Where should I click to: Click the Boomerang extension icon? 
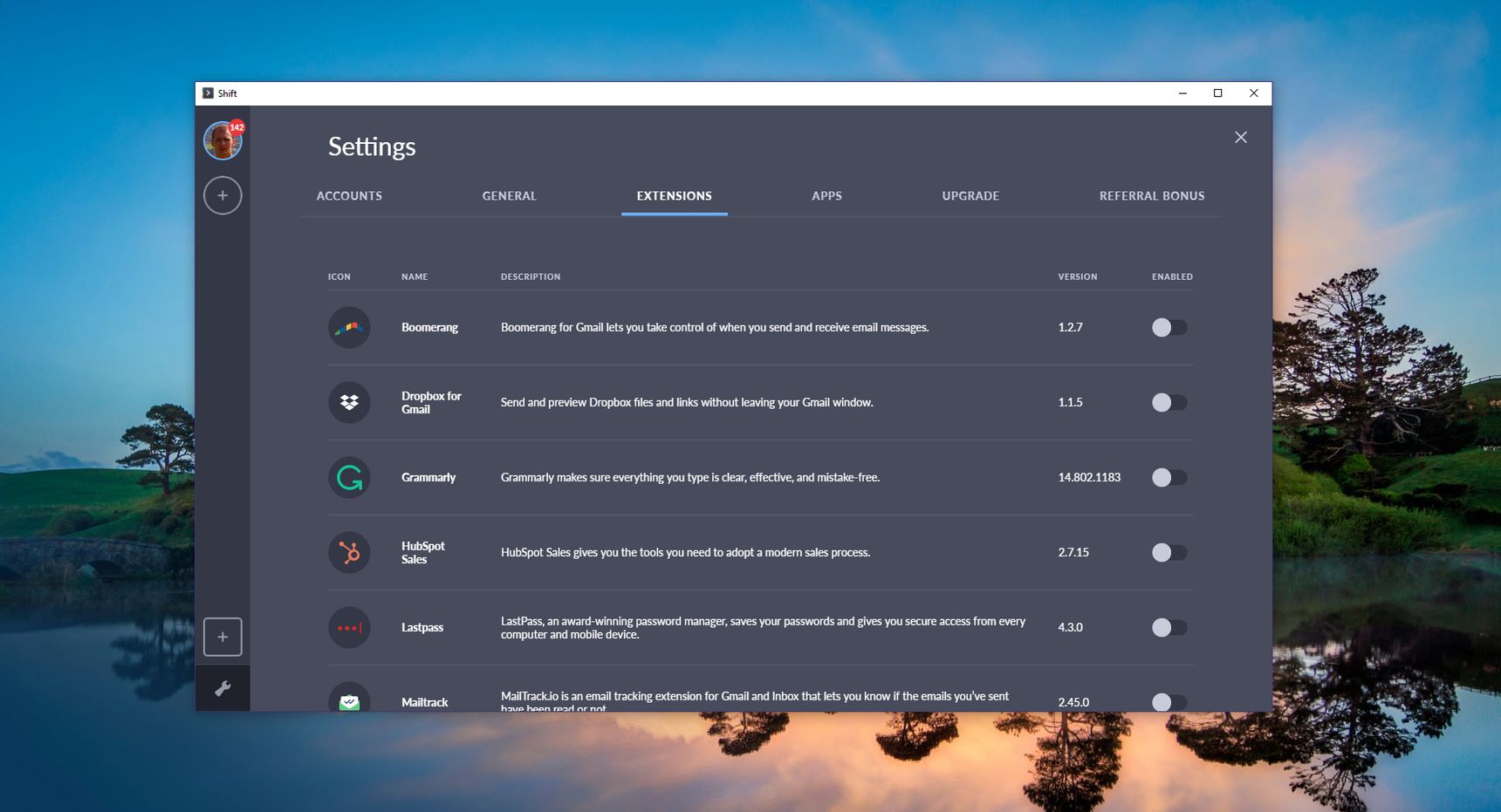pyautogui.click(x=349, y=327)
